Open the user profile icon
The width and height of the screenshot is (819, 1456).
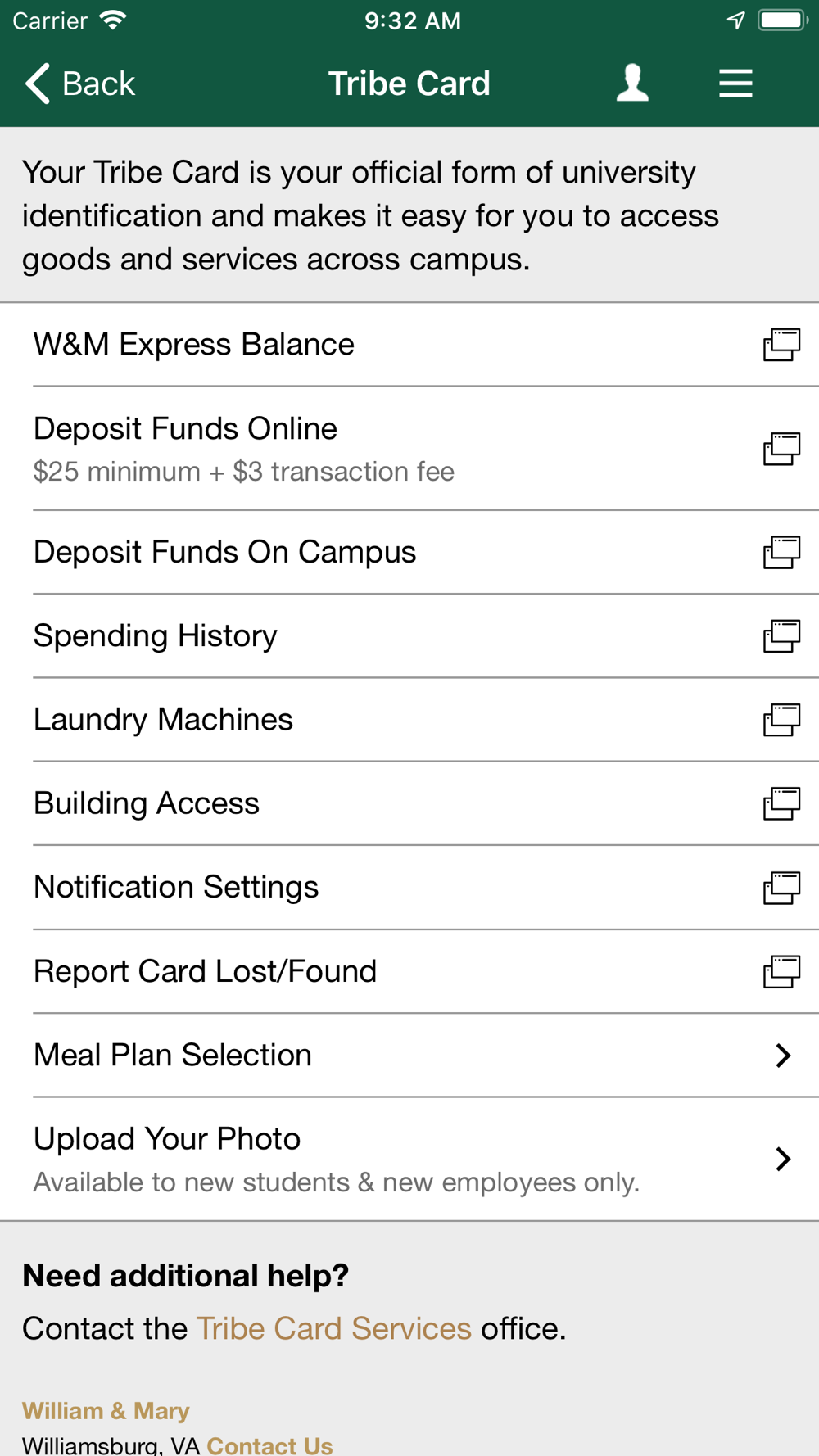(x=632, y=84)
